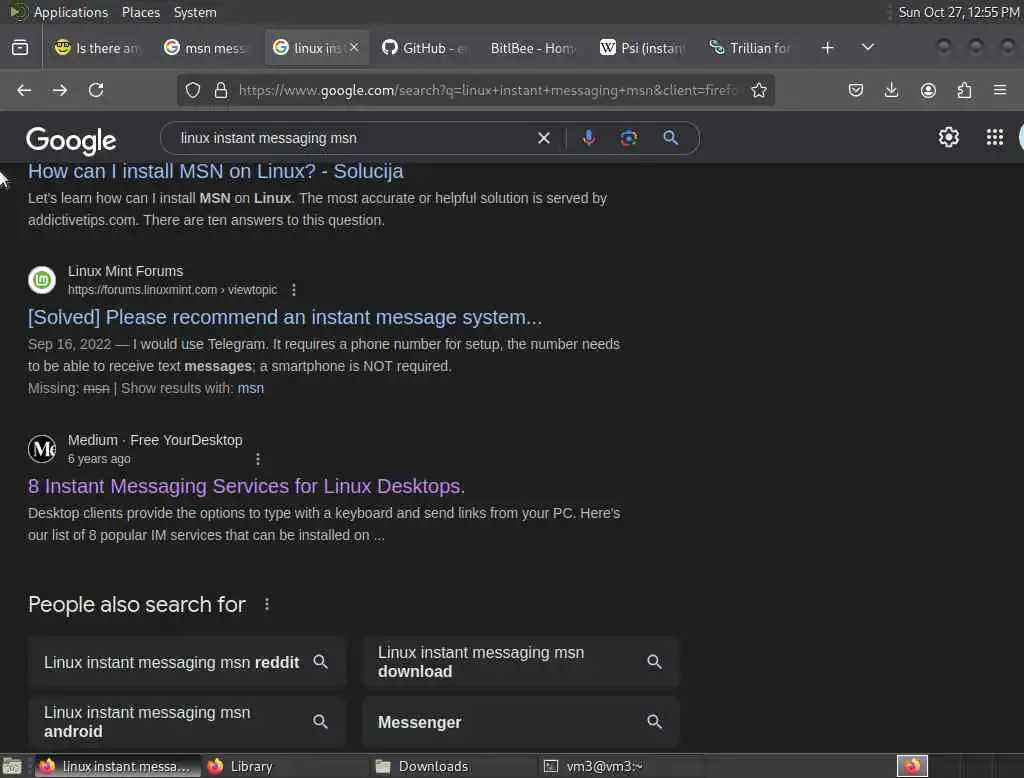Switch to the Trillian tab
1024x778 pixels.
(751, 48)
